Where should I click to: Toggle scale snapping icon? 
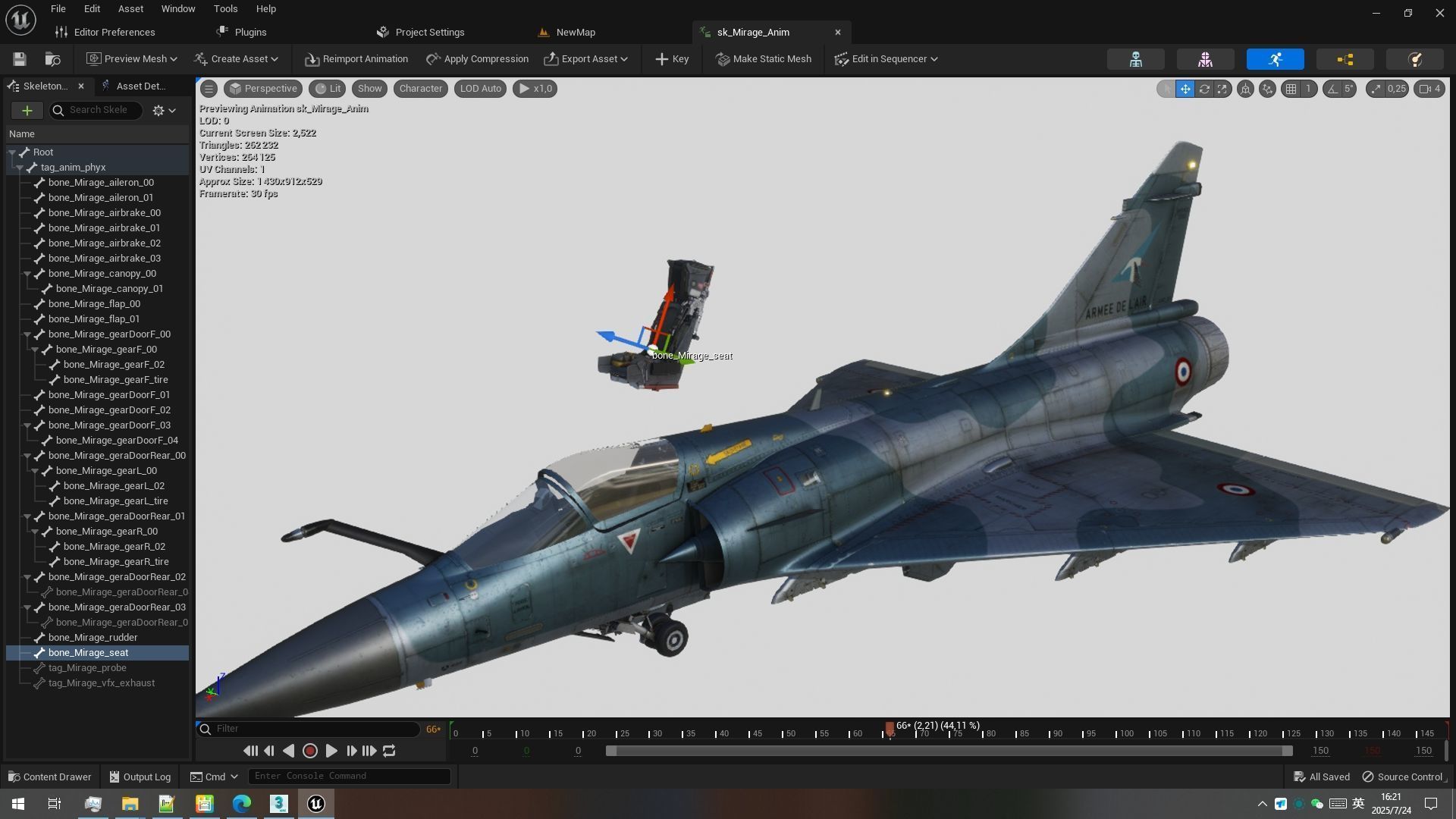click(x=1376, y=89)
